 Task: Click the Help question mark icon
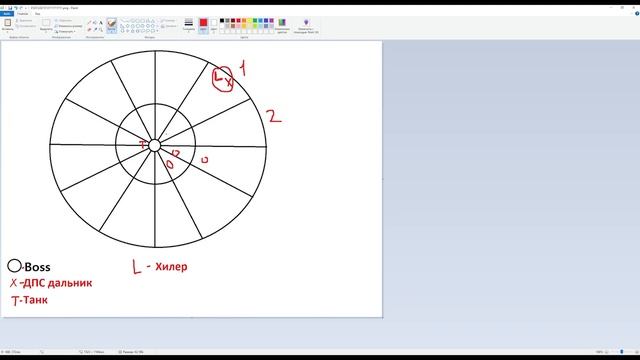click(x=637, y=13)
